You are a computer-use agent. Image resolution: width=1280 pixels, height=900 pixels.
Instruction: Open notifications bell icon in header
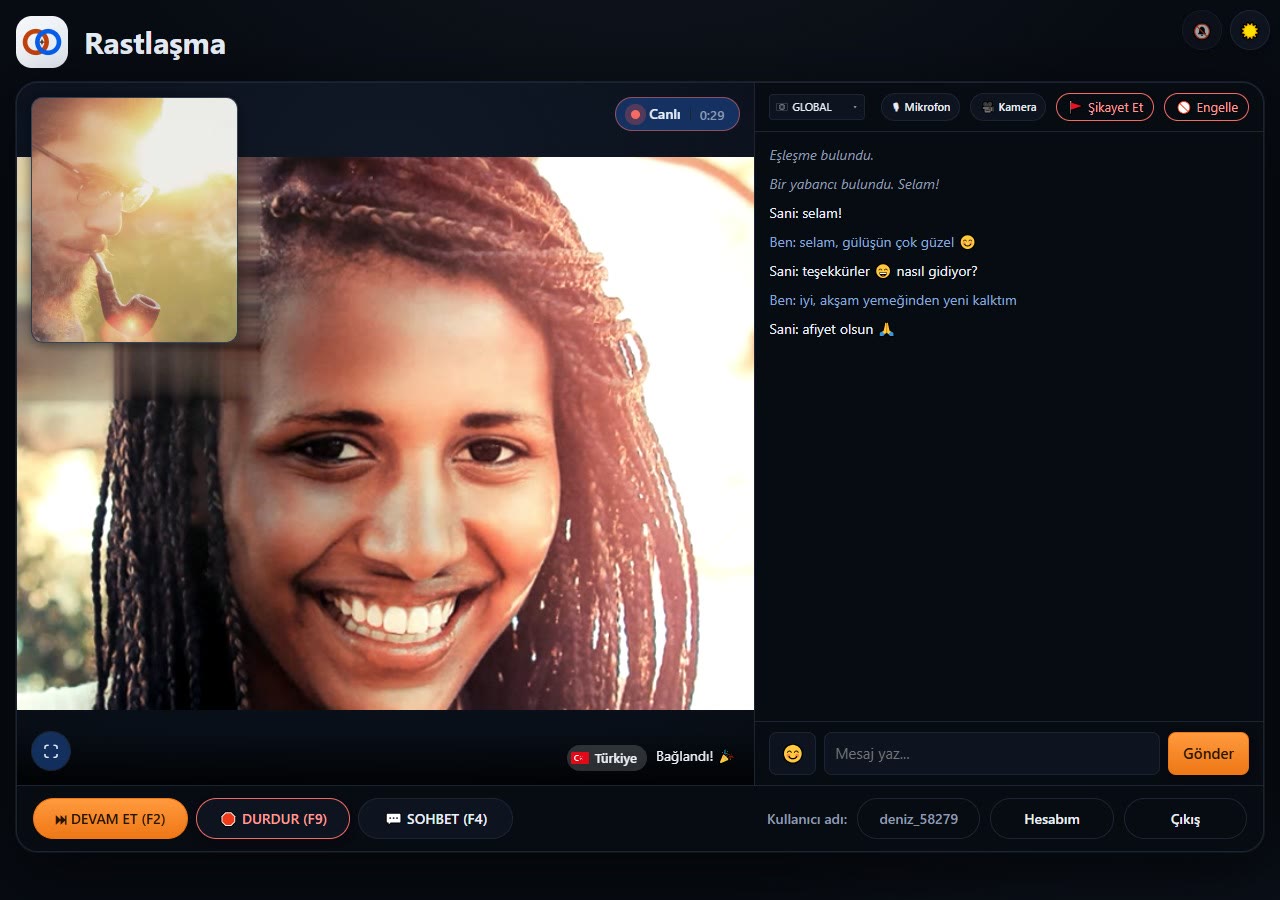pos(1202,31)
